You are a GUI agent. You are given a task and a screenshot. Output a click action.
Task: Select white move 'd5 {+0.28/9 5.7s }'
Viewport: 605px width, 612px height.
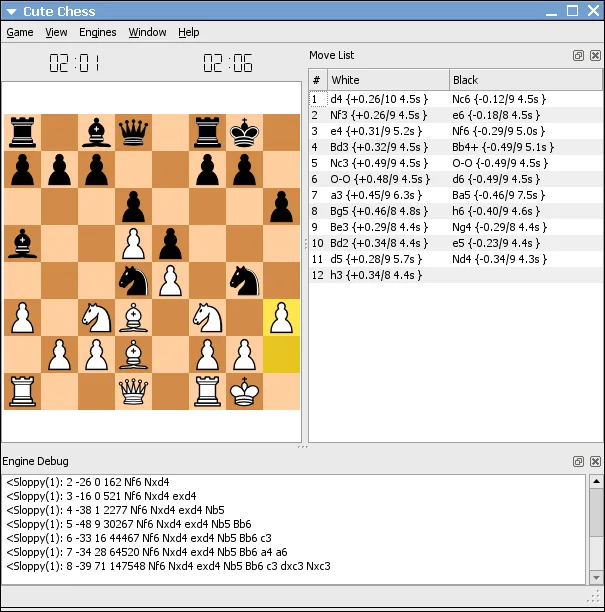(x=388, y=259)
